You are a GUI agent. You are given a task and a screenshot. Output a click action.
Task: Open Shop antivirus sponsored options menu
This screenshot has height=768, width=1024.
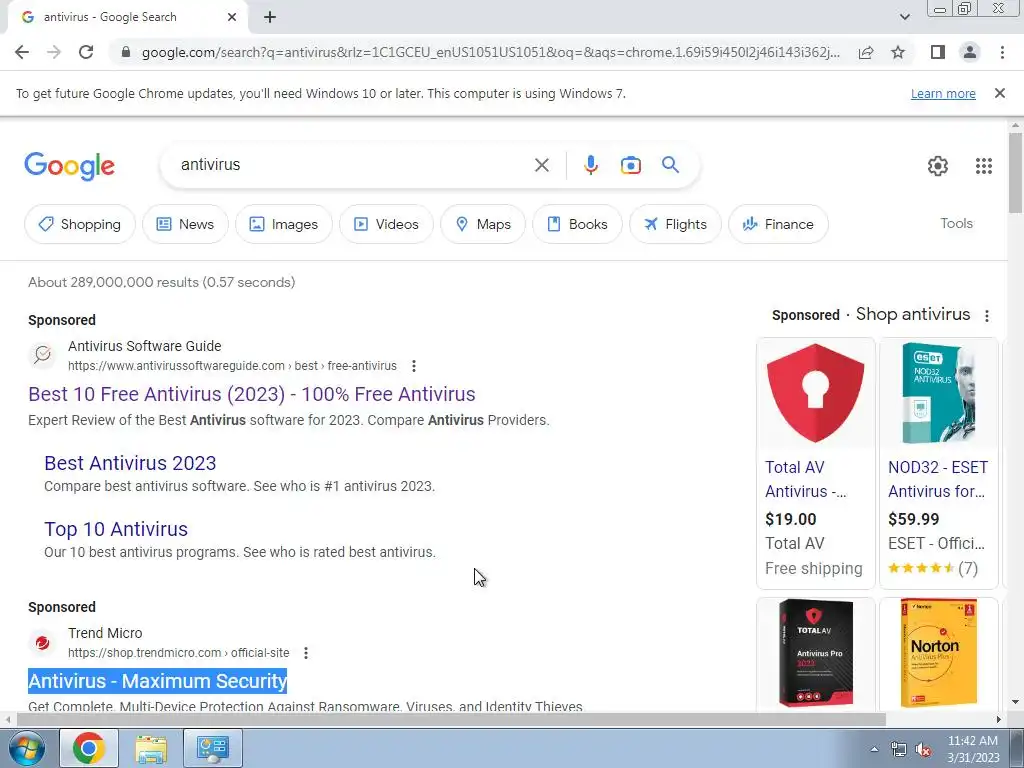987,315
